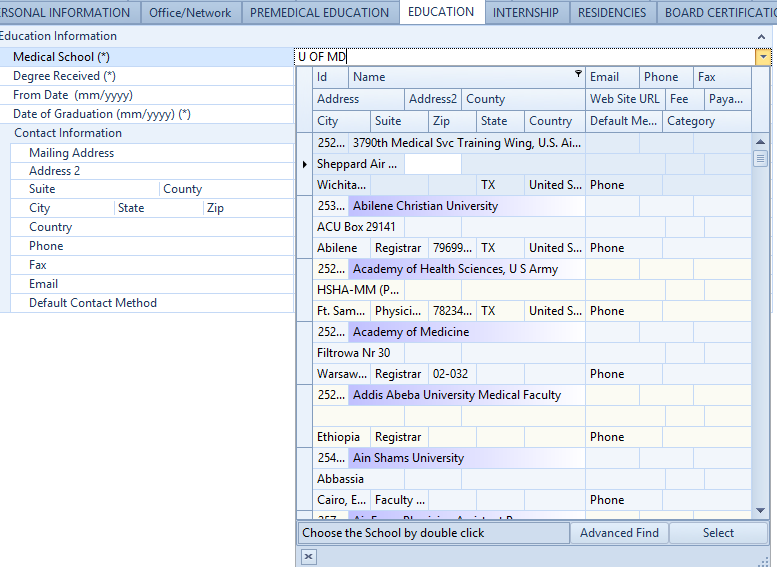Click the Address column header
This screenshot has width=777, height=567.
(x=358, y=99)
